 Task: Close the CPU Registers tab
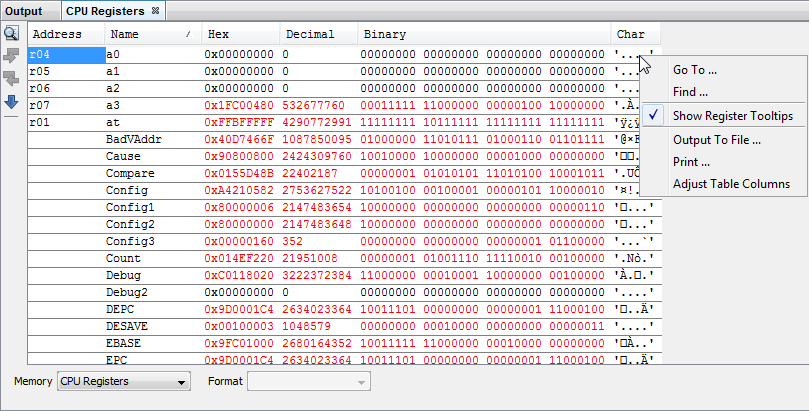click(155, 11)
